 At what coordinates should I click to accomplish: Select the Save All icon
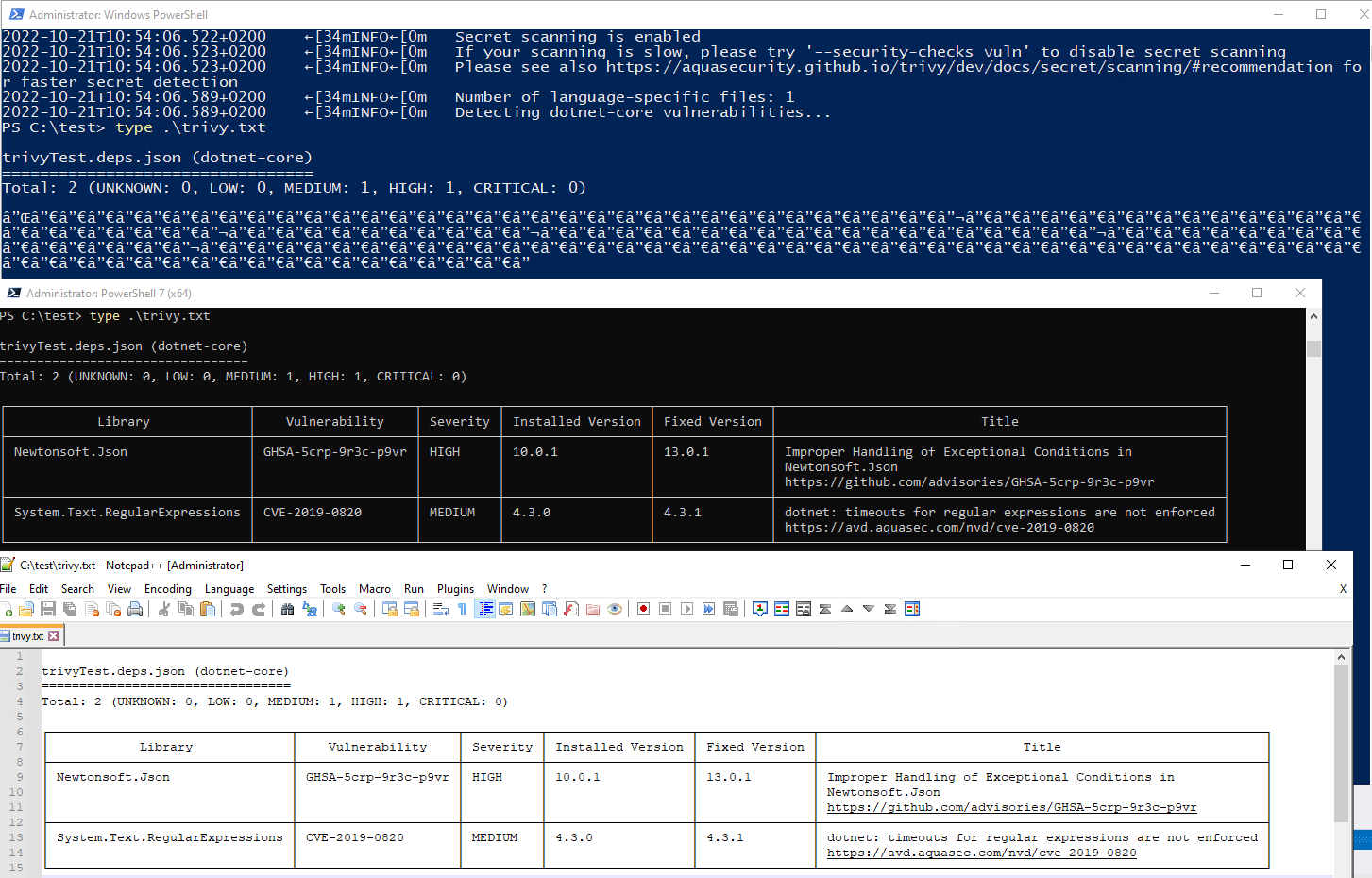68,609
